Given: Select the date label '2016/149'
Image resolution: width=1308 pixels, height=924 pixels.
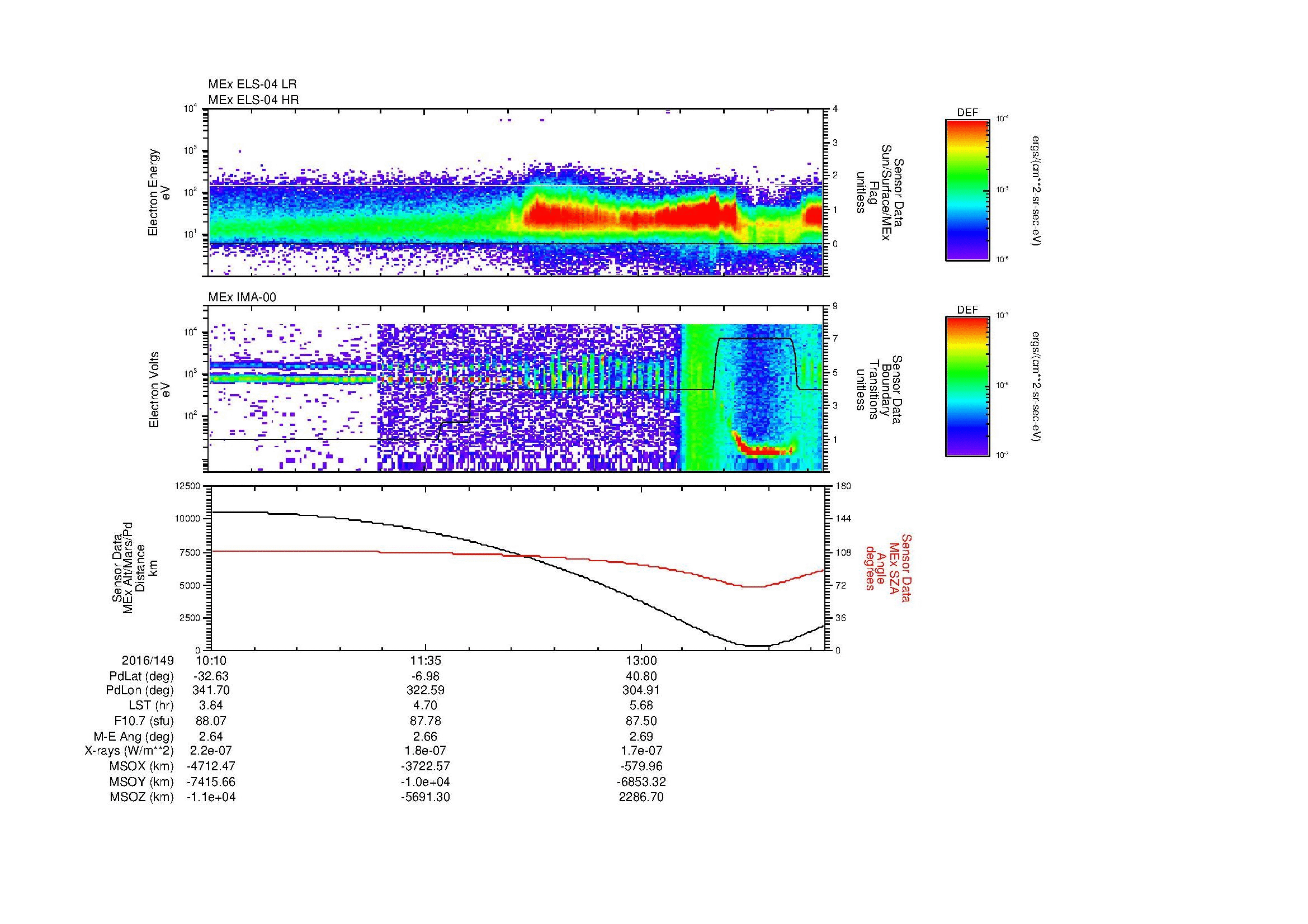Looking at the screenshot, I should tap(148, 661).
